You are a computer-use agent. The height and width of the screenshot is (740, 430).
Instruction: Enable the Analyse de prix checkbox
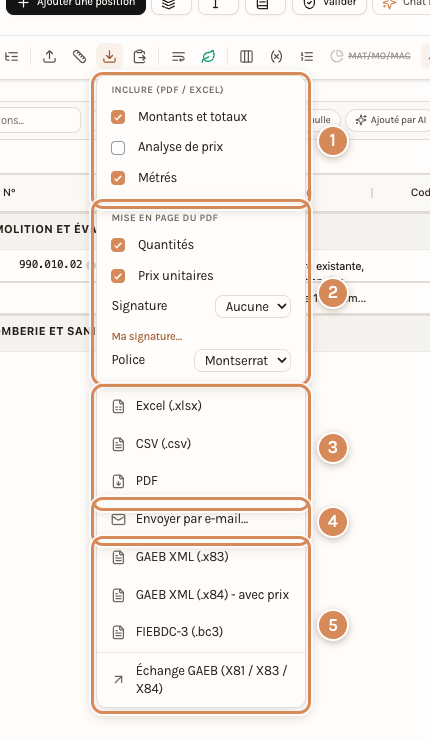[118, 148]
